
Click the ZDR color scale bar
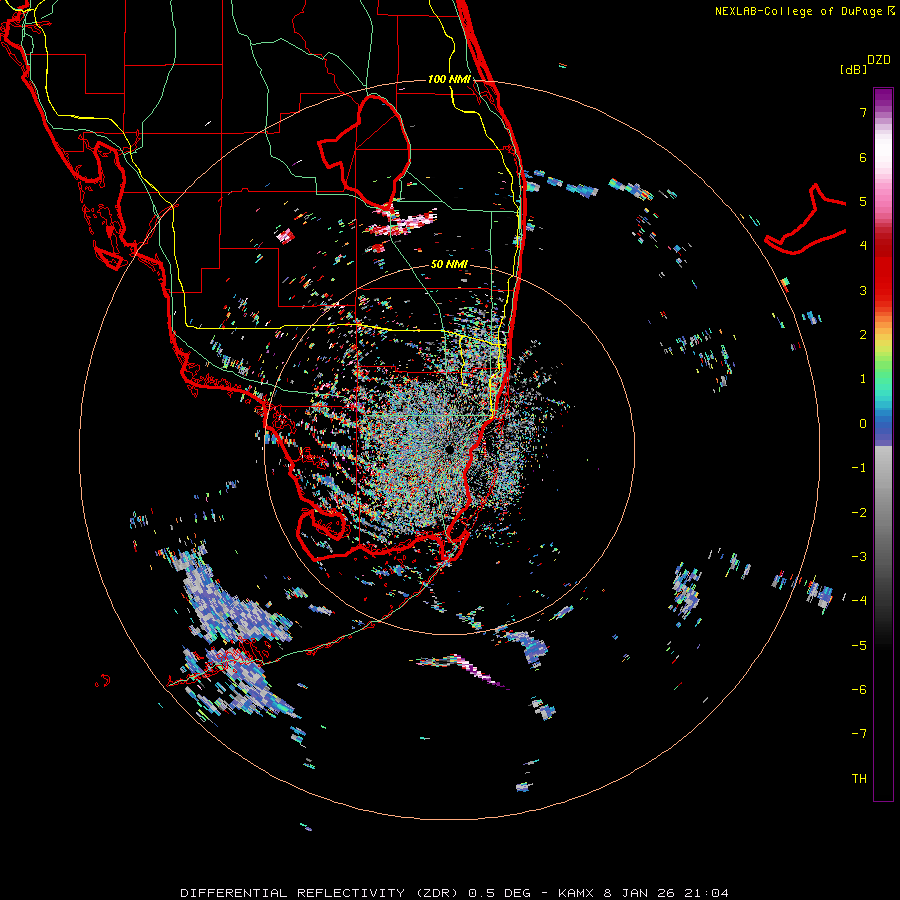click(883, 444)
